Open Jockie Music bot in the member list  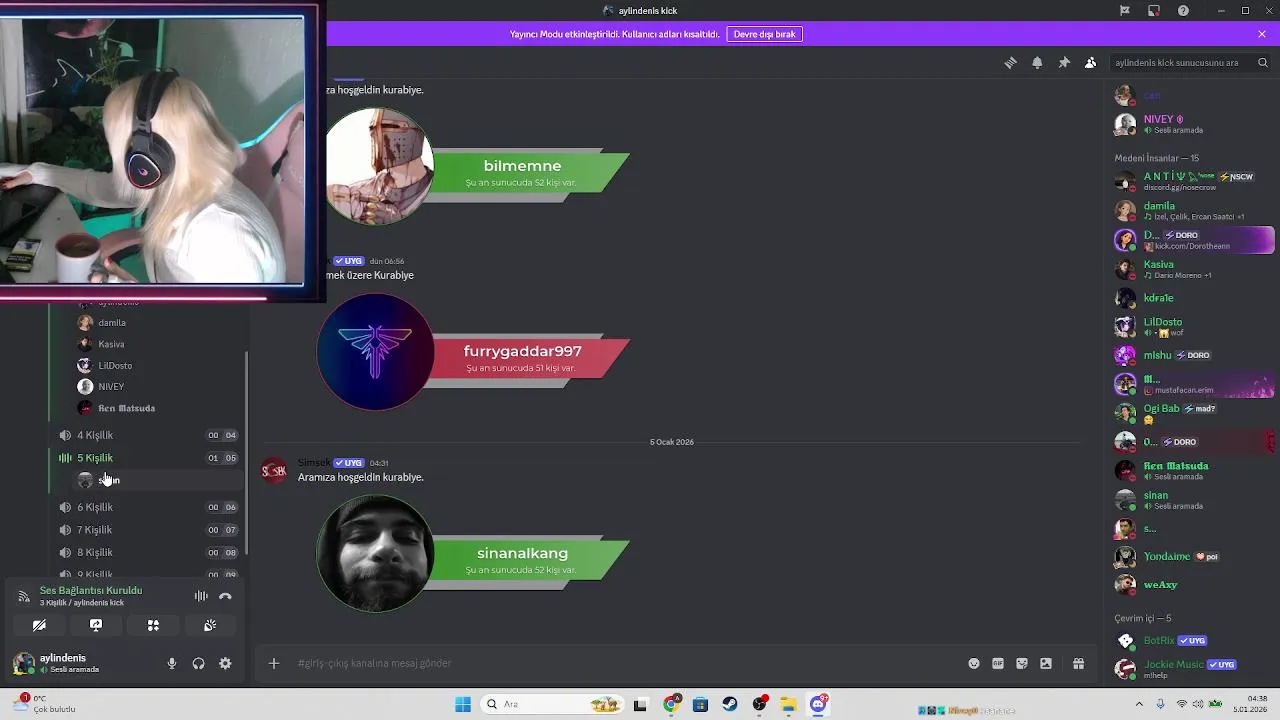1193,669
